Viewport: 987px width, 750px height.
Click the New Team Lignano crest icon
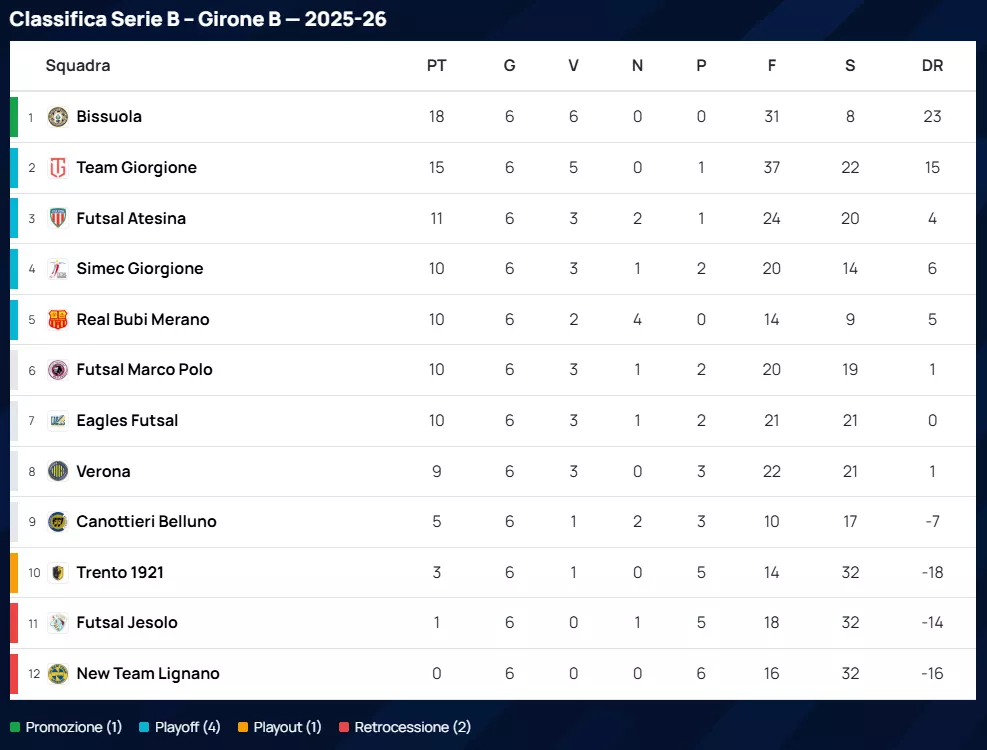pyautogui.click(x=58, y=674)
